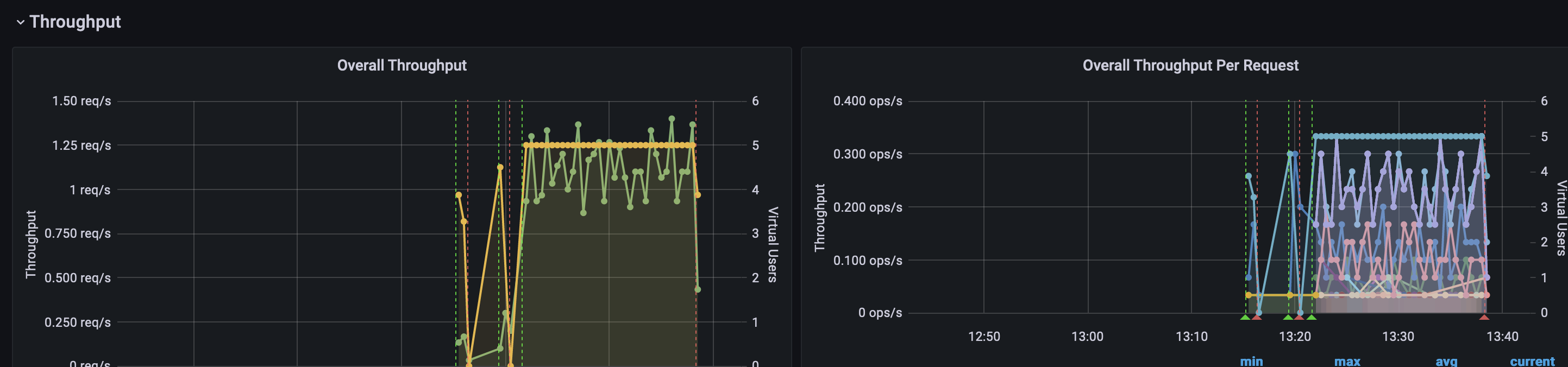Viewport: 1568px width, 367px height.
Task: Click the "13:40" time axis label
Action: click(x=1502, y=337)
